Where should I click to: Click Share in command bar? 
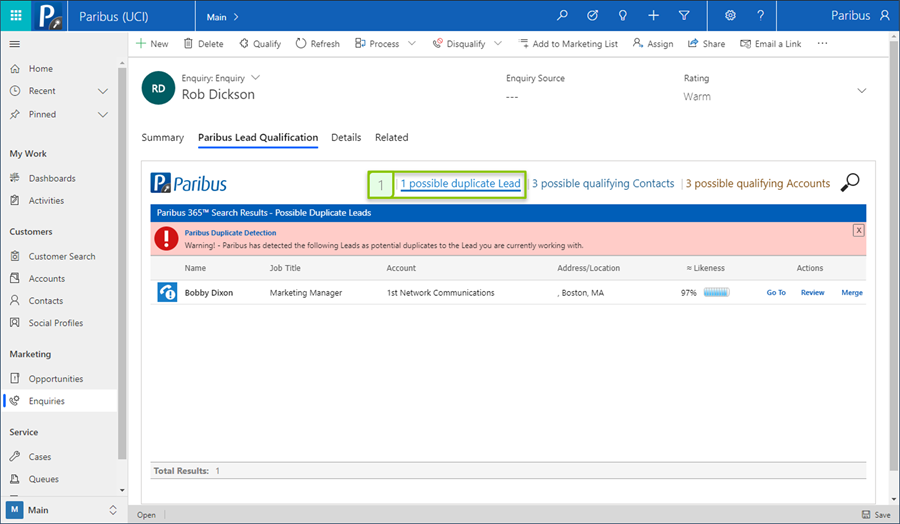click(x=707, y=44)
